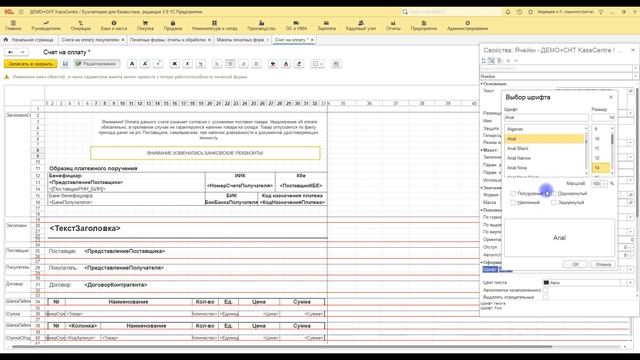The height and width of the screenshot is (360, 640).
Task: Toggle underline Ч formatting
Action: [x=200, y=64]
